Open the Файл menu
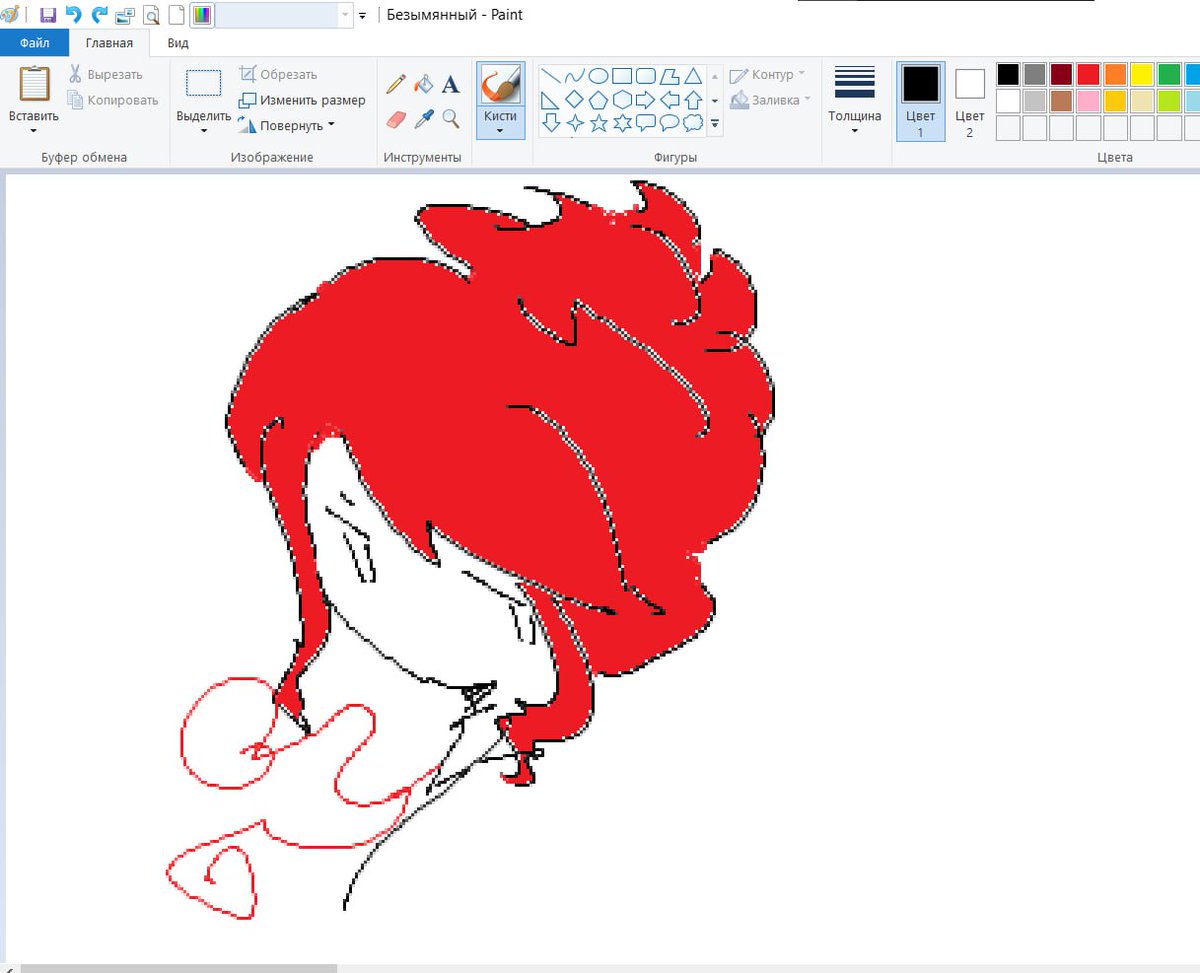 click(34, 43)
